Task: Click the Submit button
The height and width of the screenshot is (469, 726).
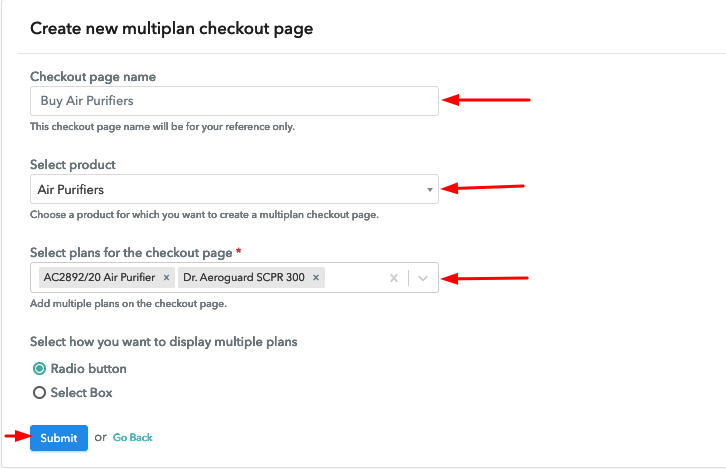Action: 59,438
